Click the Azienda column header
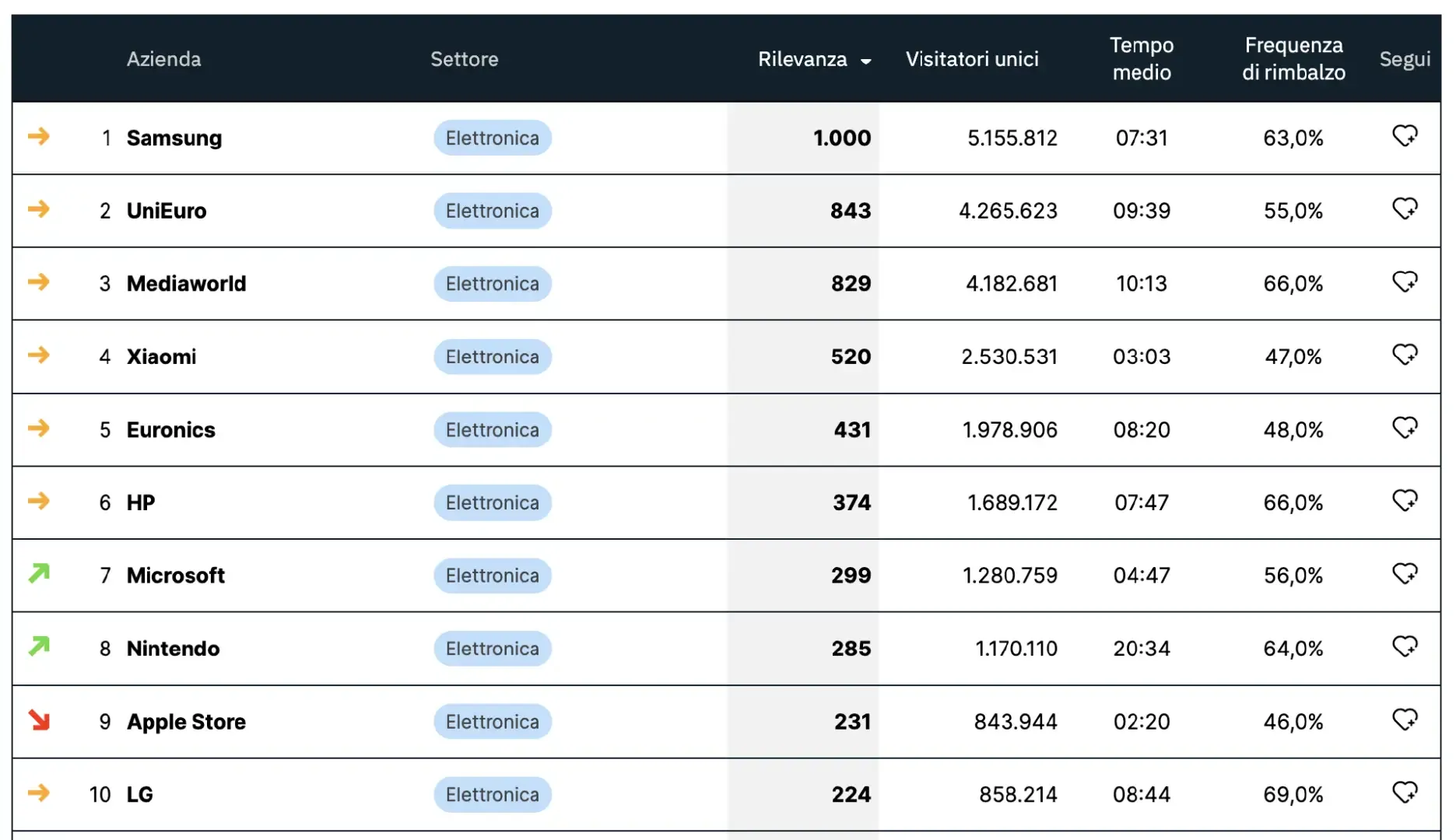The image size is (1456, 840). coord(163,59)
